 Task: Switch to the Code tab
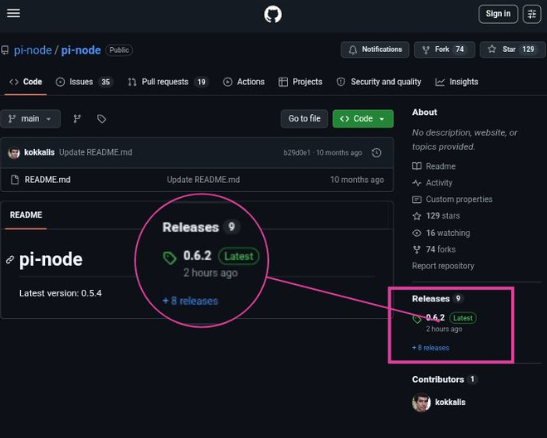click(26, 82)
